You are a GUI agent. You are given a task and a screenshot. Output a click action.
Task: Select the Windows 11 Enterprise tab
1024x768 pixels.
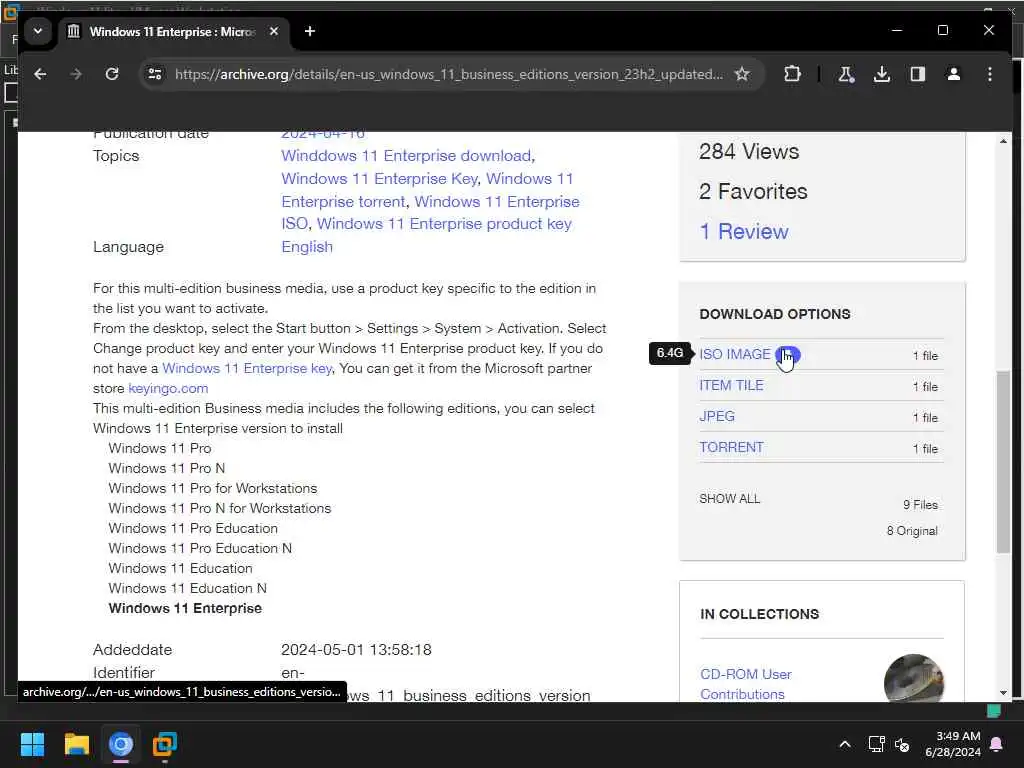(x=172, y=31)
